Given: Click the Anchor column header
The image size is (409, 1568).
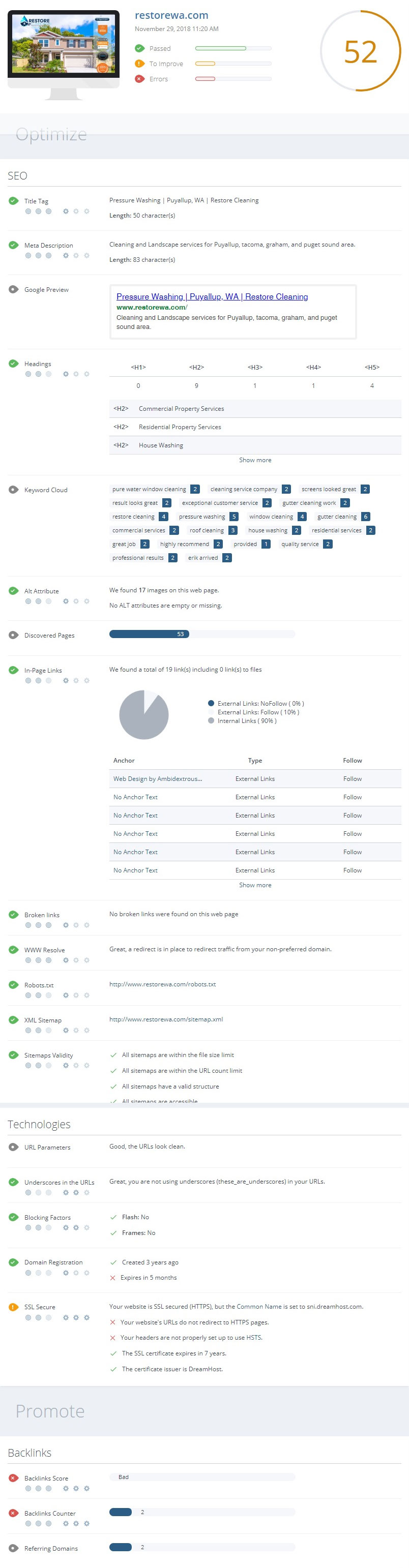Looking at the screenshot, I should (124, 761).
